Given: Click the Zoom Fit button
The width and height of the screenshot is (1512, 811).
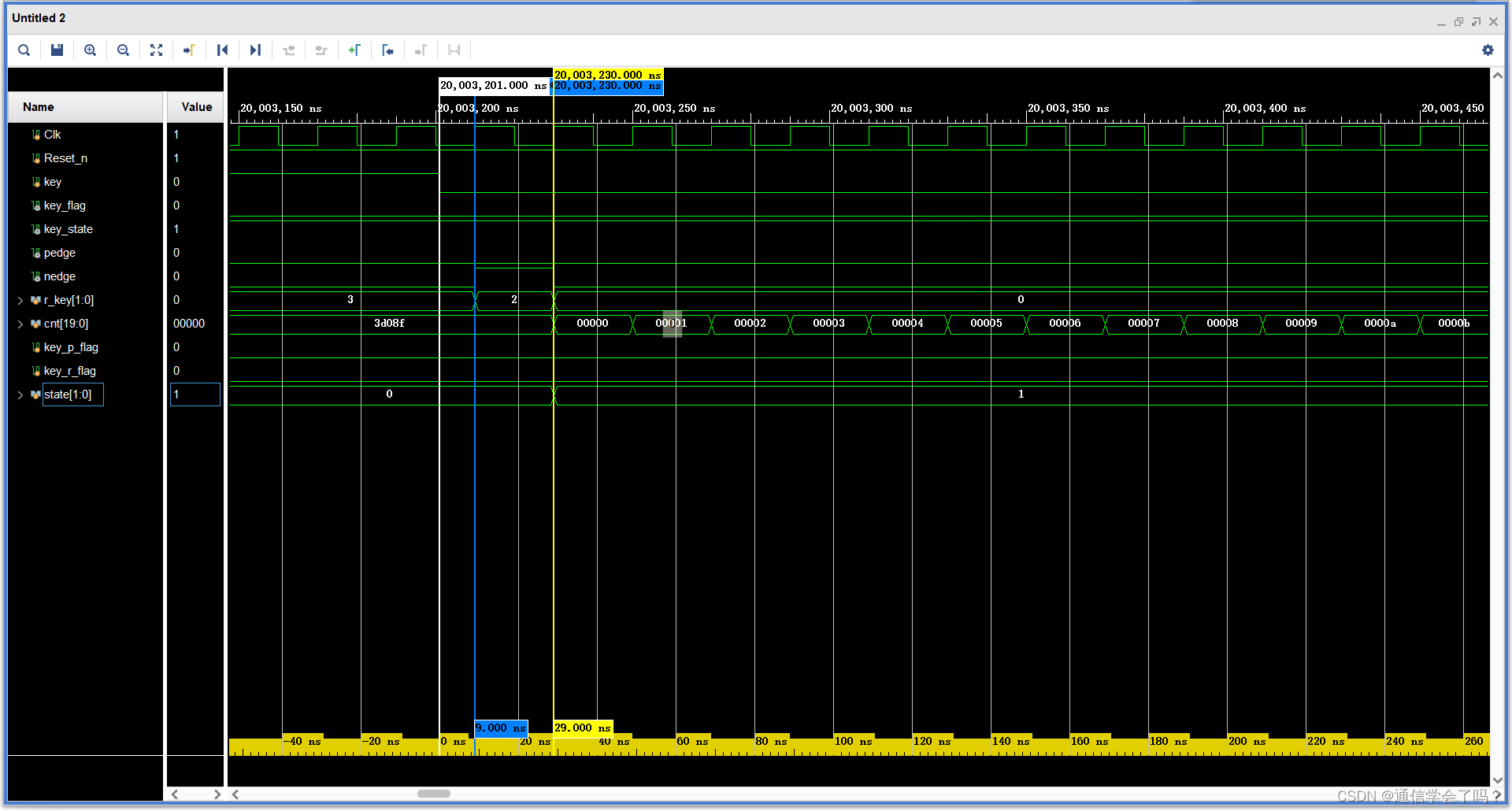Looking at the screenshot, I should [x=156, y=50].
